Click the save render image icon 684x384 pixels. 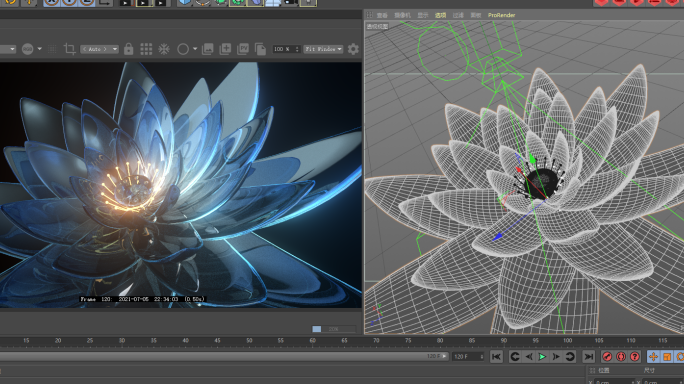click(208, 49)
